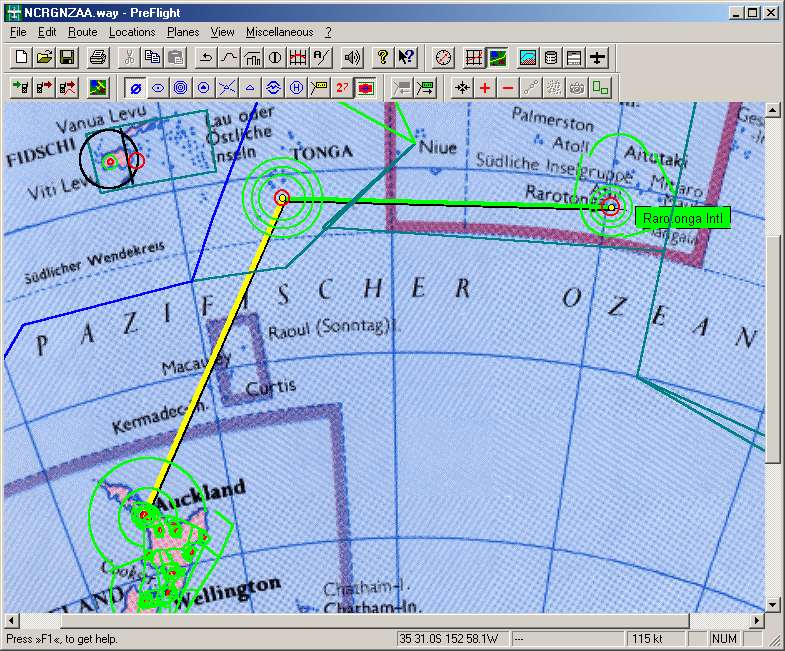Click the vertical scrollbar down arrow
785x651 pixels.
pyautogui.click(x=772, y=605)
